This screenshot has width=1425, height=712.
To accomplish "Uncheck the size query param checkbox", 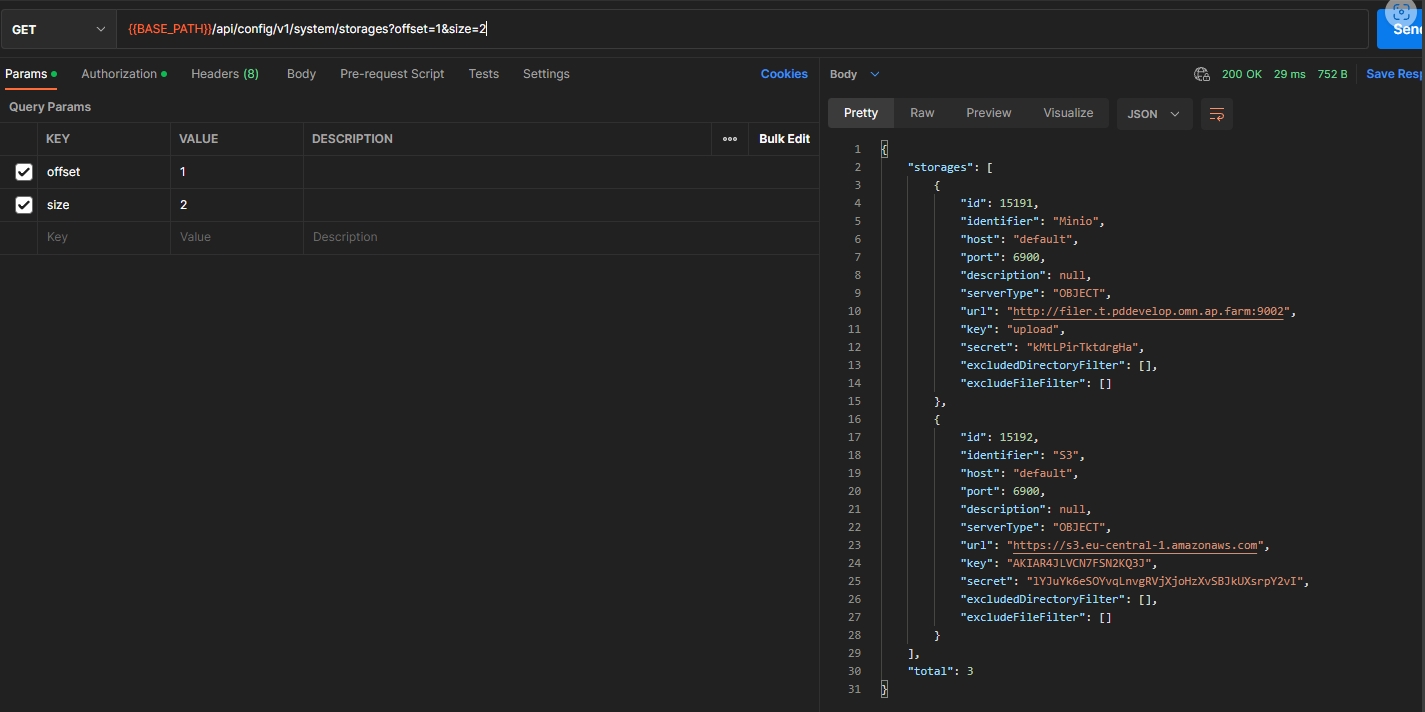I will (x=24, y=205).
